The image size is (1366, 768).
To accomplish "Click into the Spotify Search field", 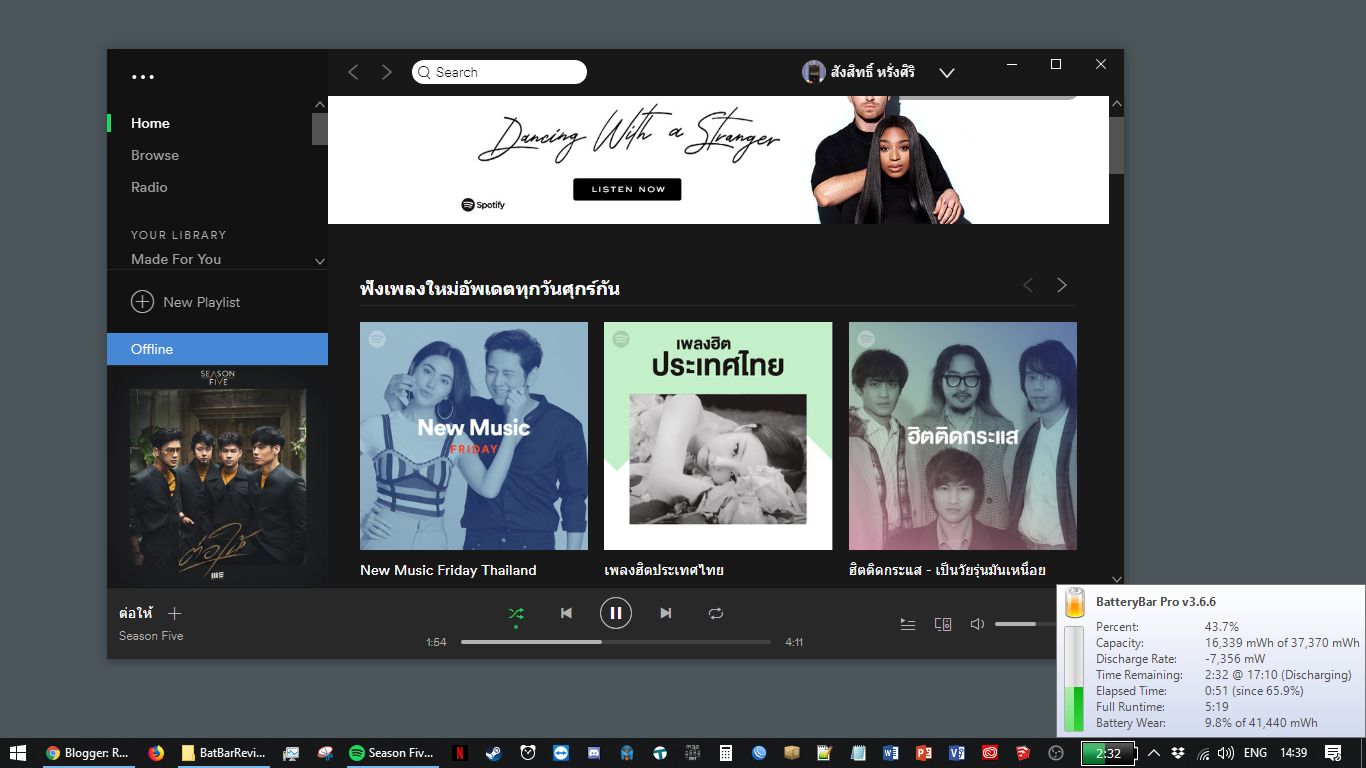I will [499, 72].
